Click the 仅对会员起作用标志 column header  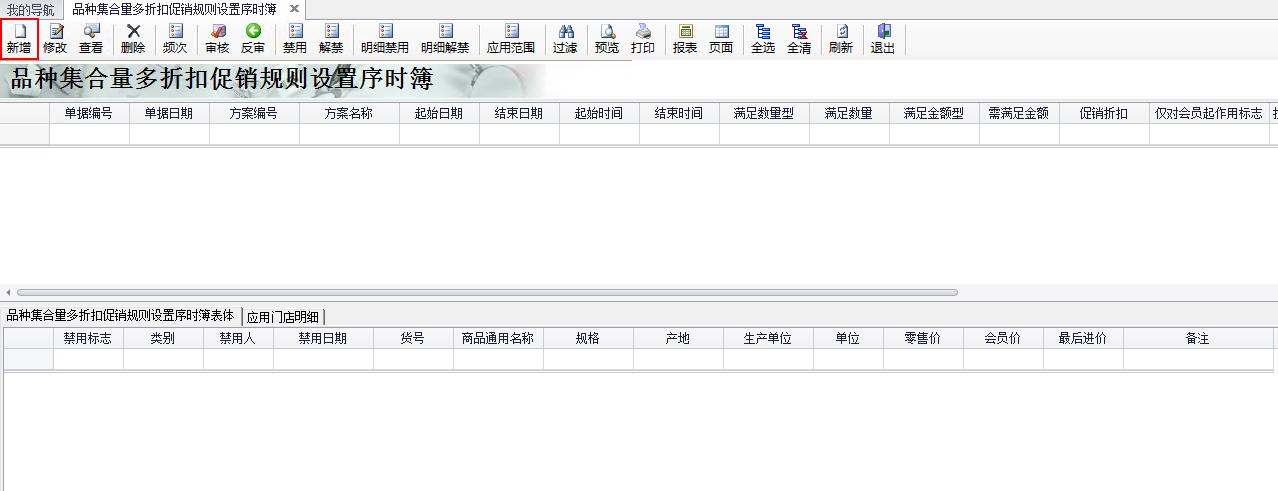click(x=1209, y=113)
